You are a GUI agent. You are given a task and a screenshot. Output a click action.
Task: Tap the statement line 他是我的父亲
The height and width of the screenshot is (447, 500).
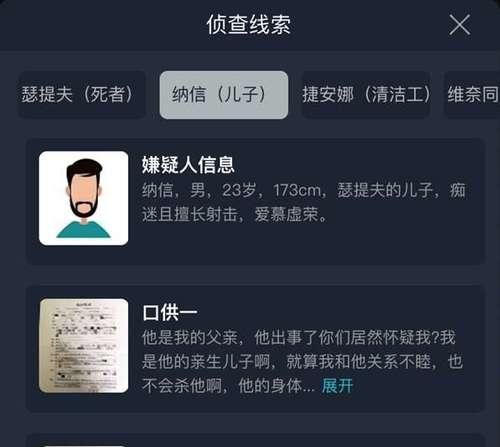click(298, 338)
